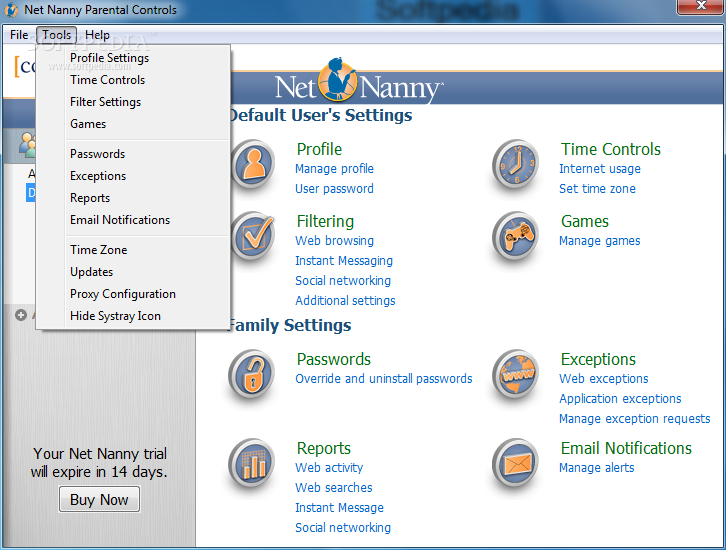Open the Manage alerts link
The image size is (726, 550).
[597, 468]
